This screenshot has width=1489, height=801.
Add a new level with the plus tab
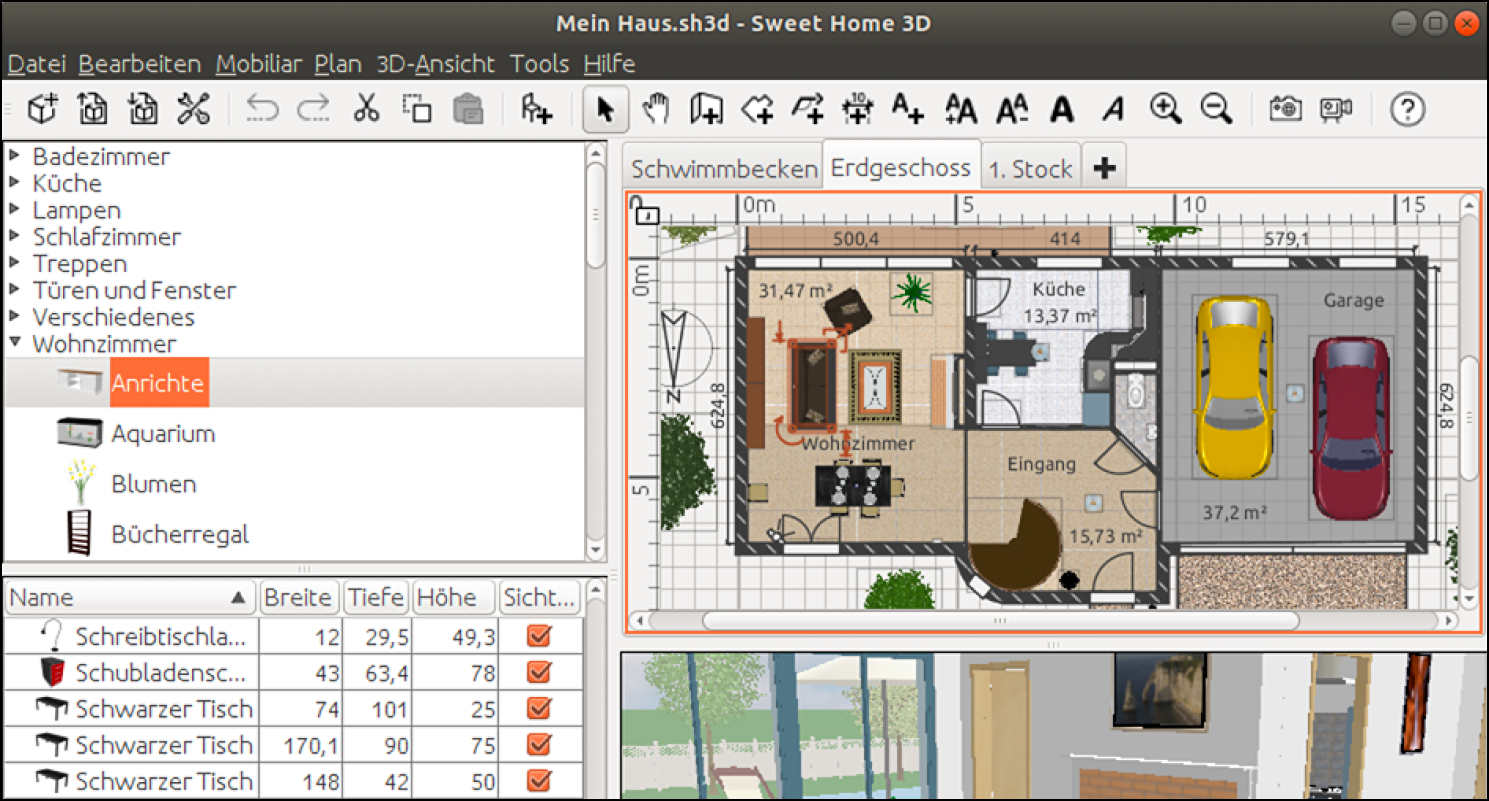(1104, 168)
